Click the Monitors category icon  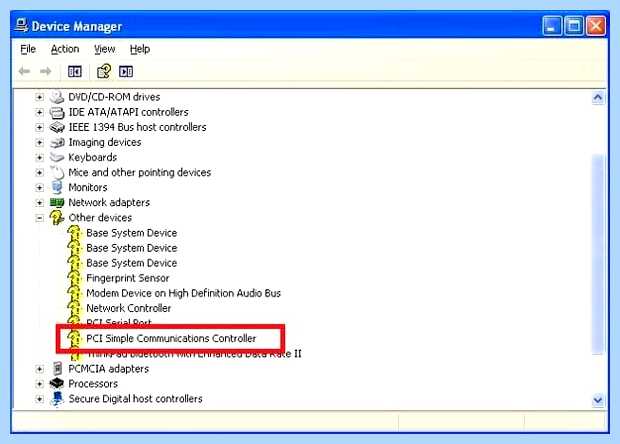coord(57,187)
